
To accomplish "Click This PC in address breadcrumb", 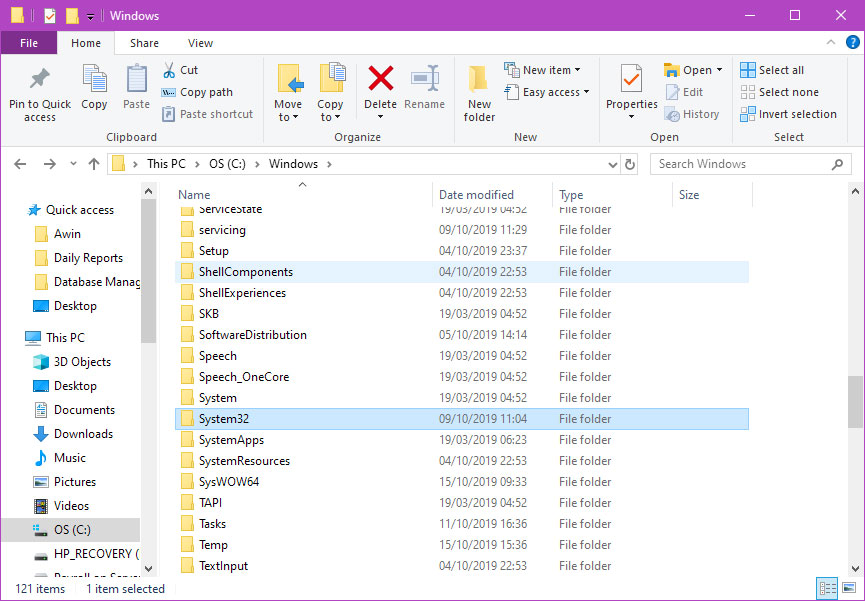I will [x=166, y=164].
